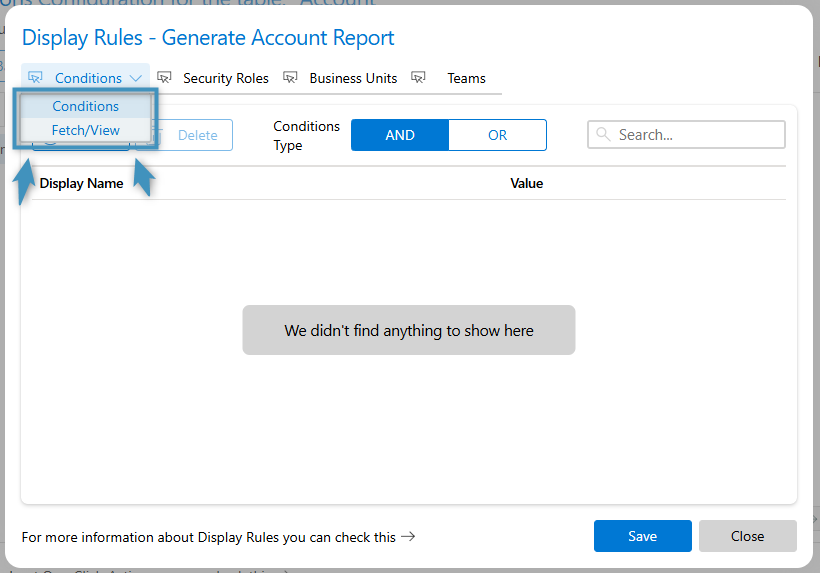Switch the conditions type to OR
Screen dimensions: 820x573
(x=497, y=135)
